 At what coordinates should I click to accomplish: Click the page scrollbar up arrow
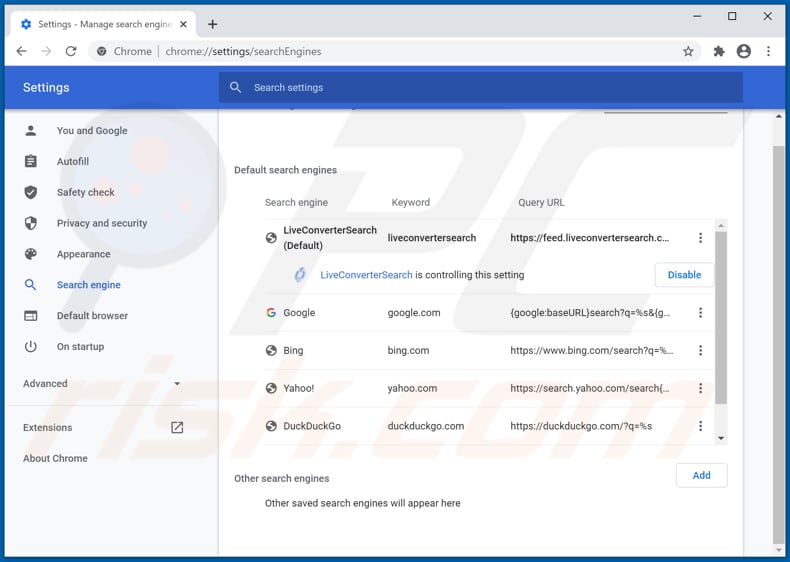pyautogui.click(x=778, y=116)
